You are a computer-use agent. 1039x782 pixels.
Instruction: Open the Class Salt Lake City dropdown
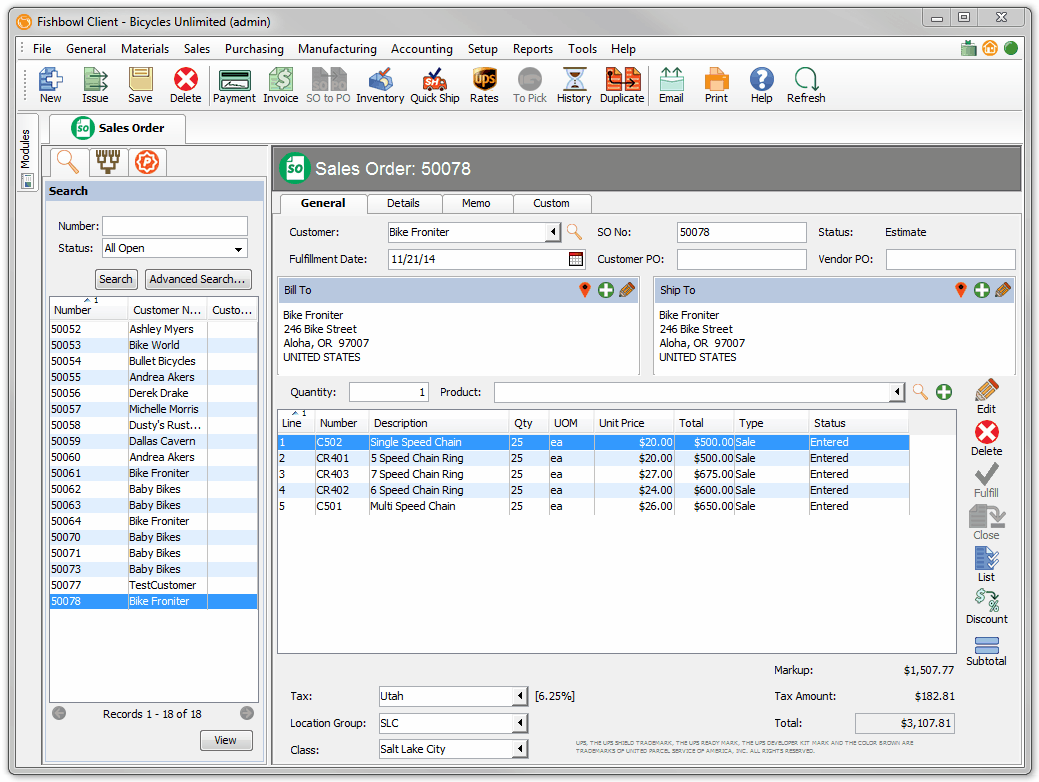[x=521, y=750]
